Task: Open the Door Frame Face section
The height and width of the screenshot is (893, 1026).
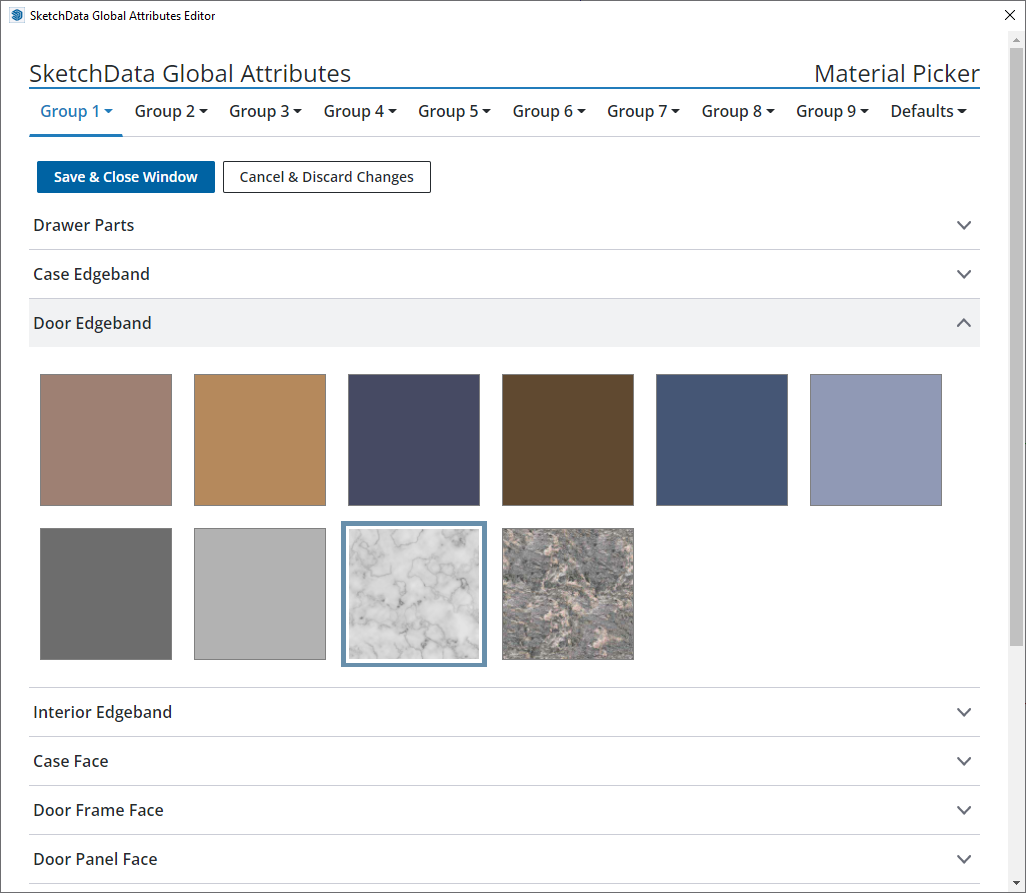Action: tap(504, 810)
